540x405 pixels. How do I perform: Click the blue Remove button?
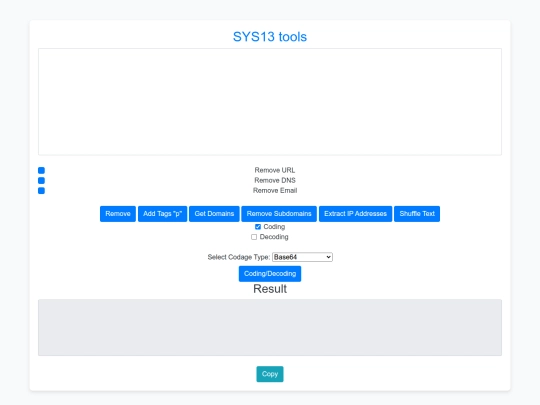coord(118,214)
